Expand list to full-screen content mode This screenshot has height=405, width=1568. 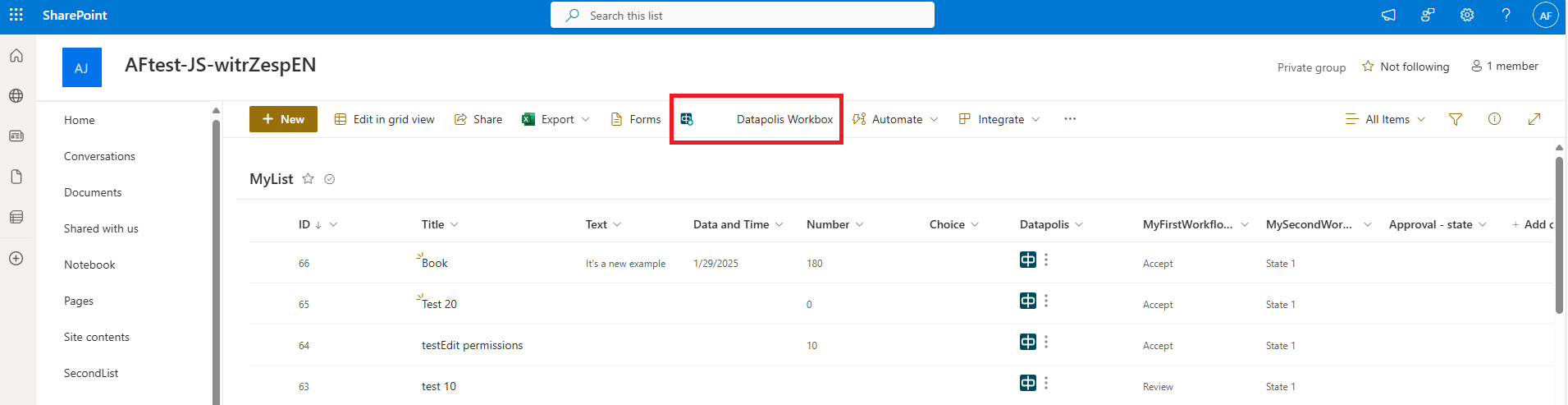click(x=1534, y=119)
